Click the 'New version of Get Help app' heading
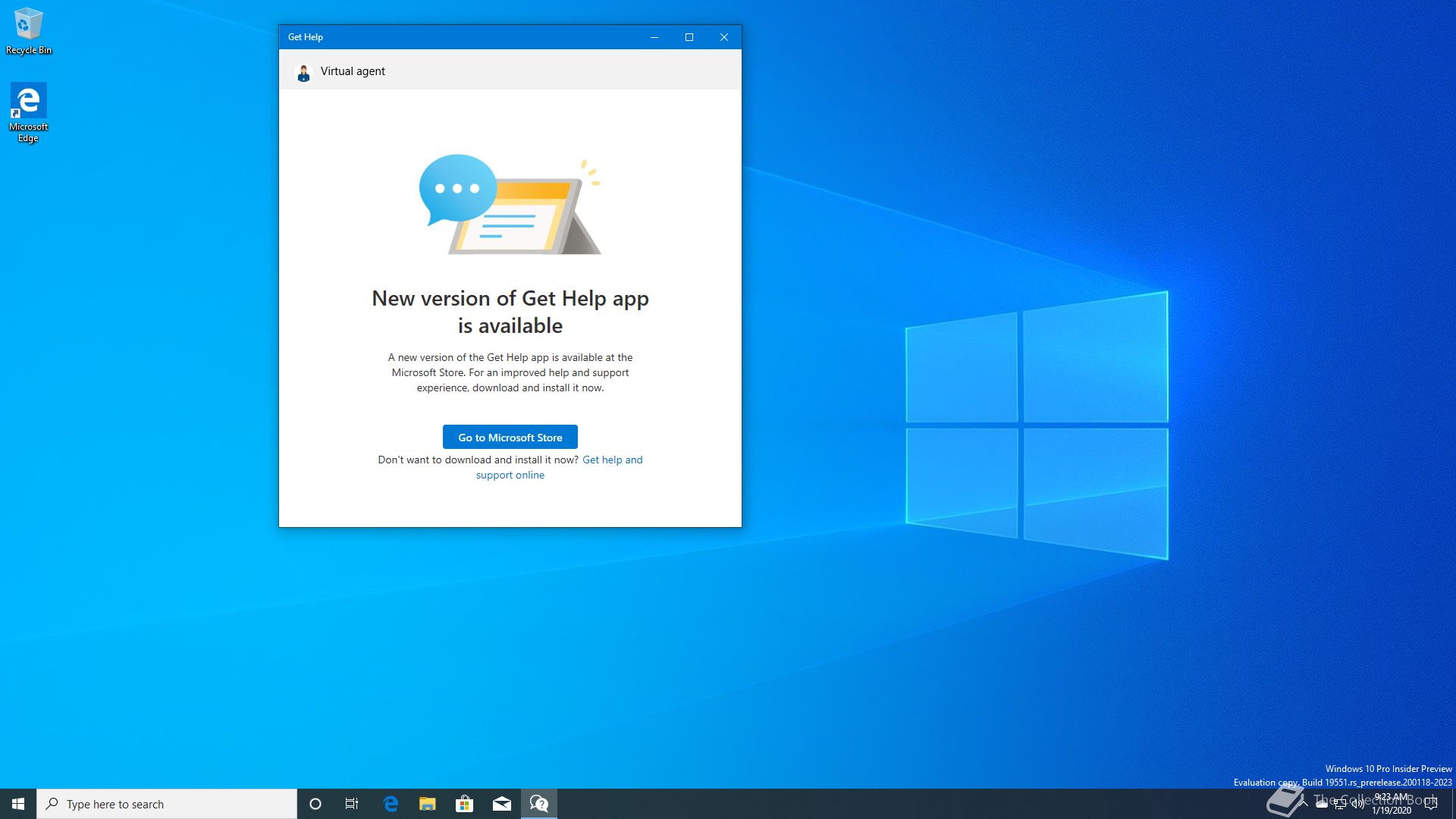Viewport: 1456px width, 819px height. pos(510,312)
